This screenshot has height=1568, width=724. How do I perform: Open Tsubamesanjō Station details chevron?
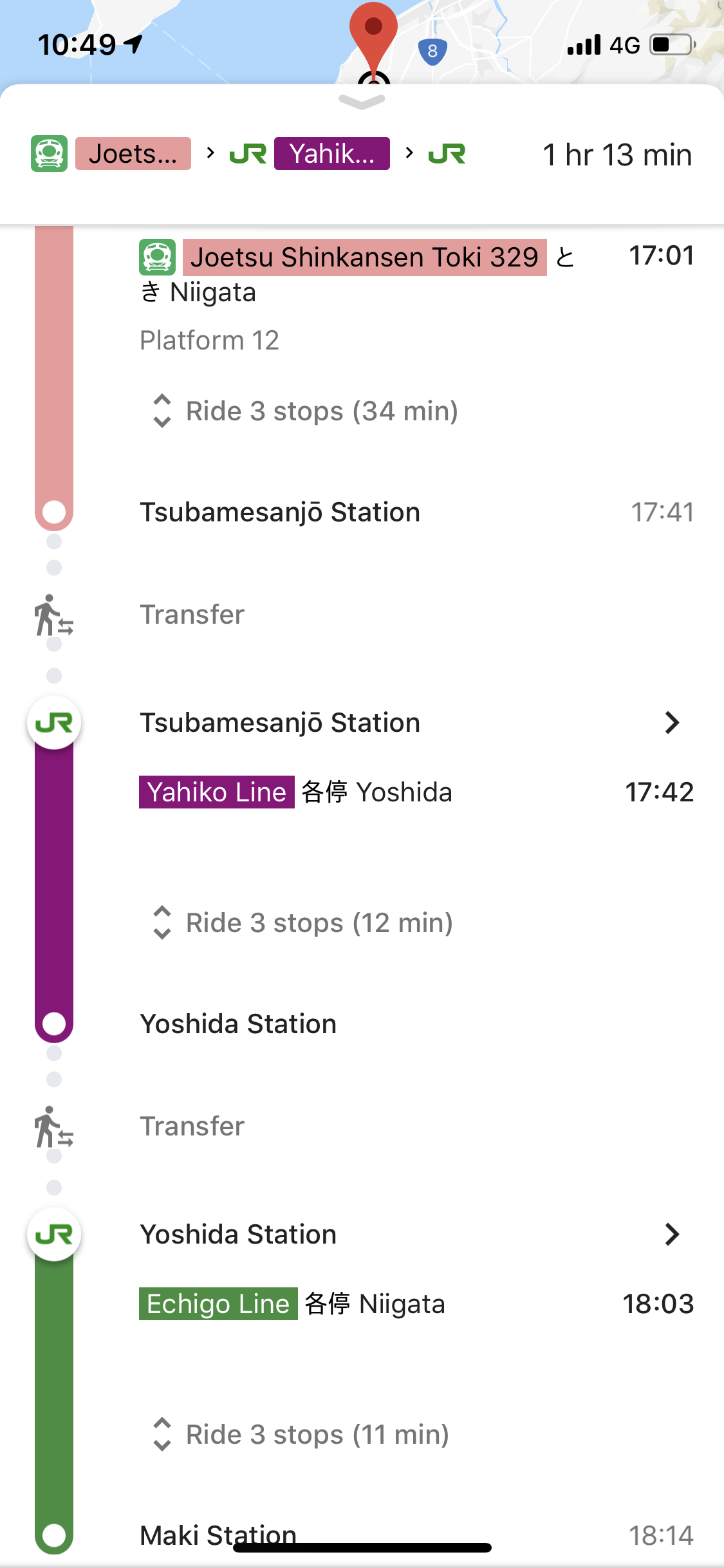(x=672, y=723)
